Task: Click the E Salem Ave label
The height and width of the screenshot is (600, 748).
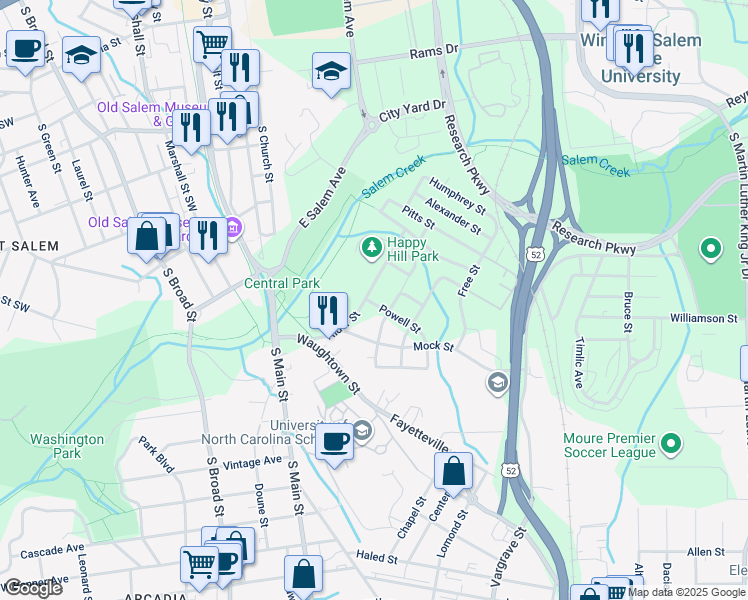Action: pos(322,197)
